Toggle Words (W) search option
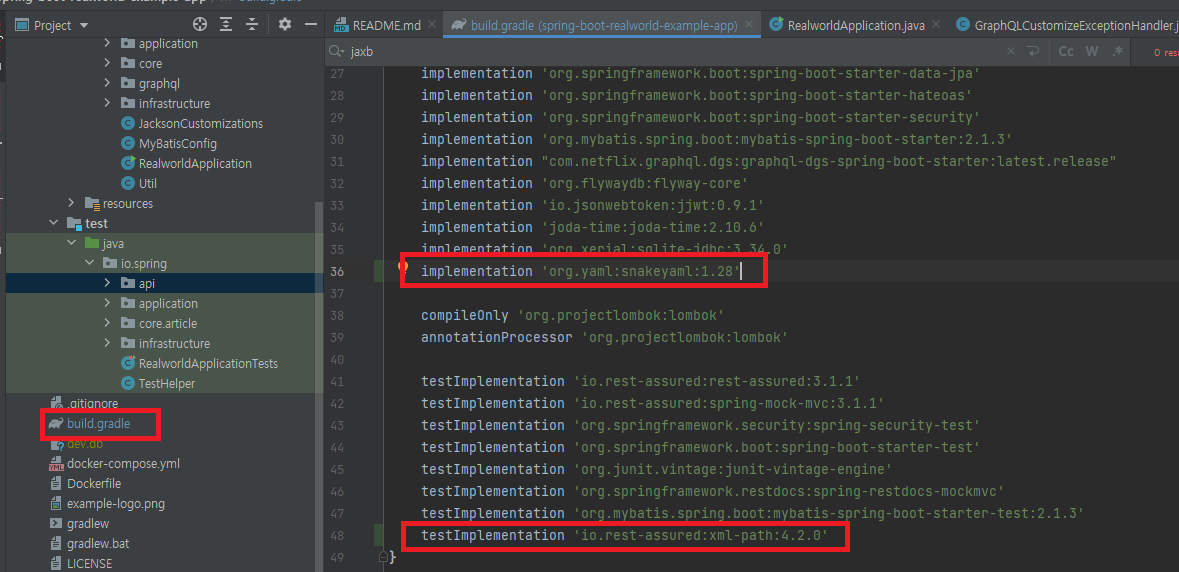Viewport: 1179px width, 572px height. [x=1092, y=52]
